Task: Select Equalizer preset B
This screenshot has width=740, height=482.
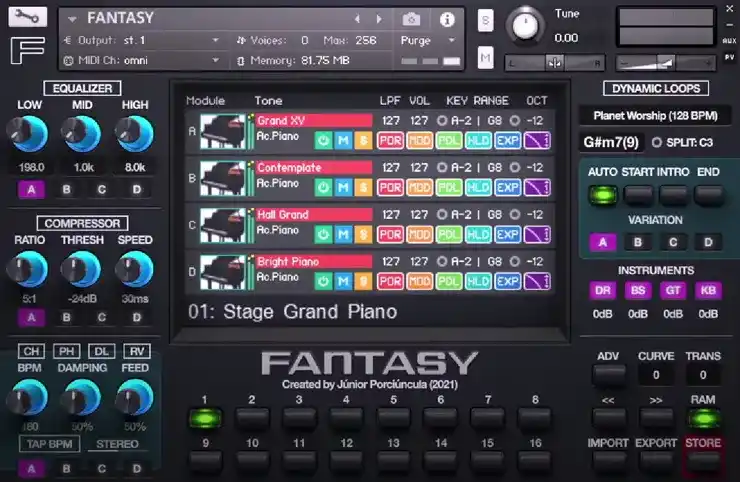Action: pos(67,190)
